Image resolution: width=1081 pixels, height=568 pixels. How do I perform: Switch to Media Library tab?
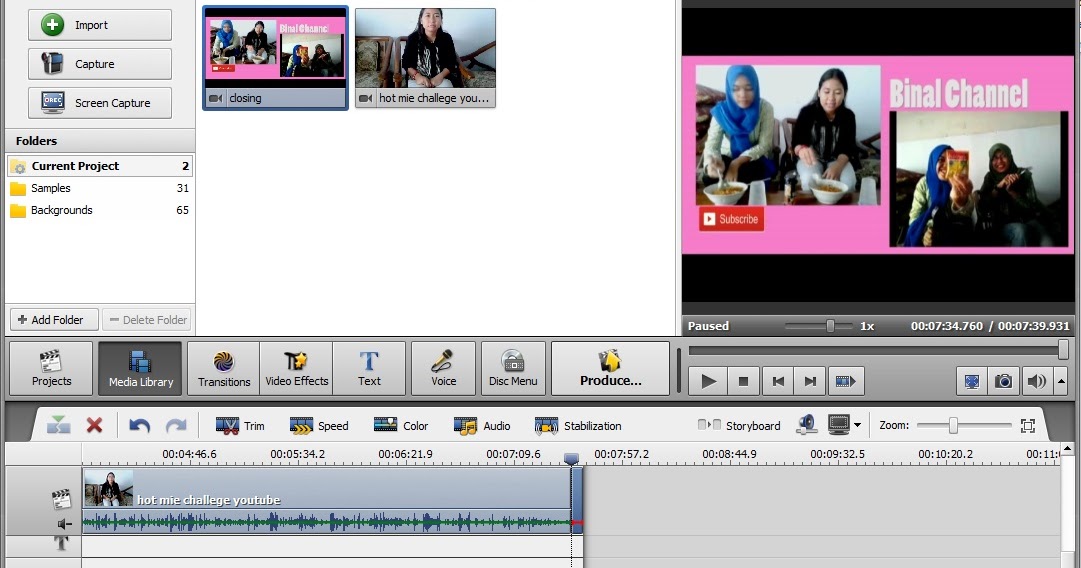141,369
